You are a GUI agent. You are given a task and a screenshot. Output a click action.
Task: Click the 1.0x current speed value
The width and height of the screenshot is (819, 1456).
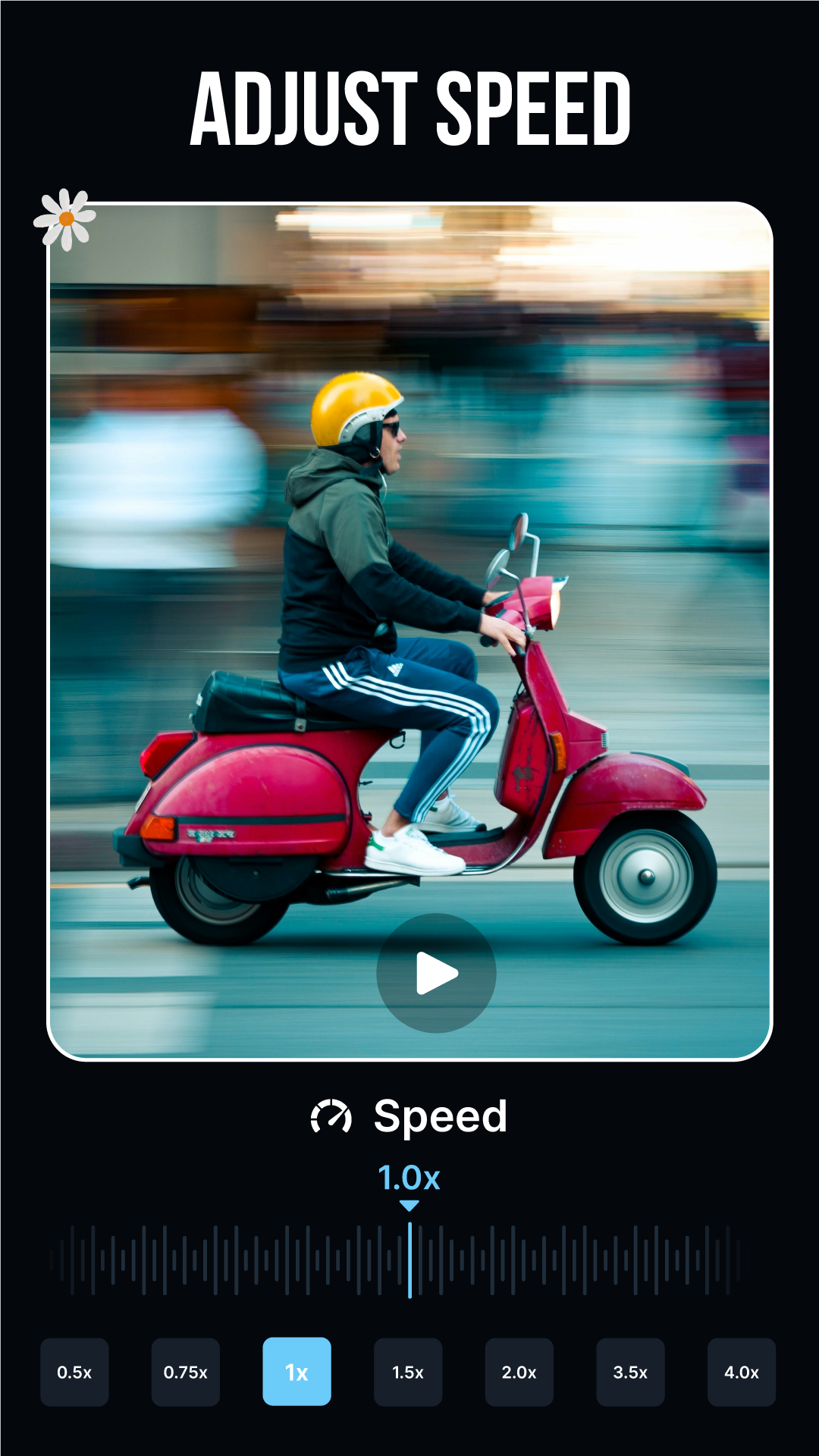pos(409,1178)
